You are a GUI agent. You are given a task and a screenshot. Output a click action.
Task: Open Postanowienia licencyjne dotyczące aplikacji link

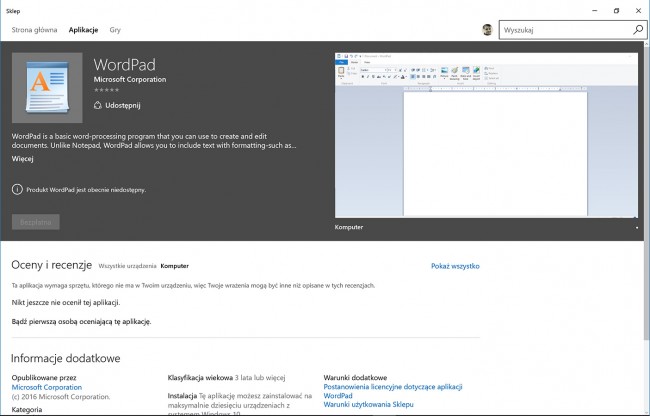point(393,391)
